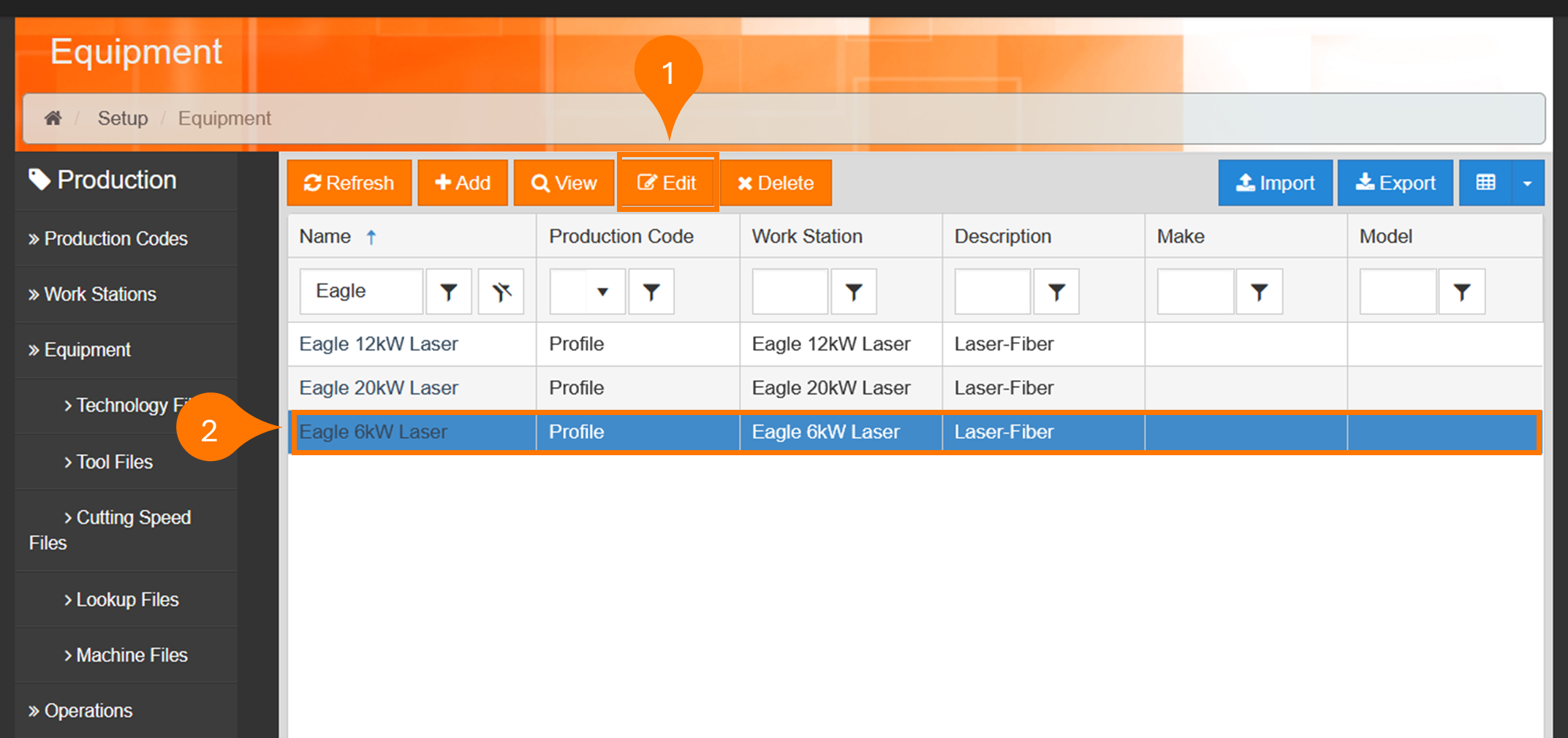Open the grid view columns button
The height and width of the screenshot is (738, 1568).
[x=1485, y=183]
